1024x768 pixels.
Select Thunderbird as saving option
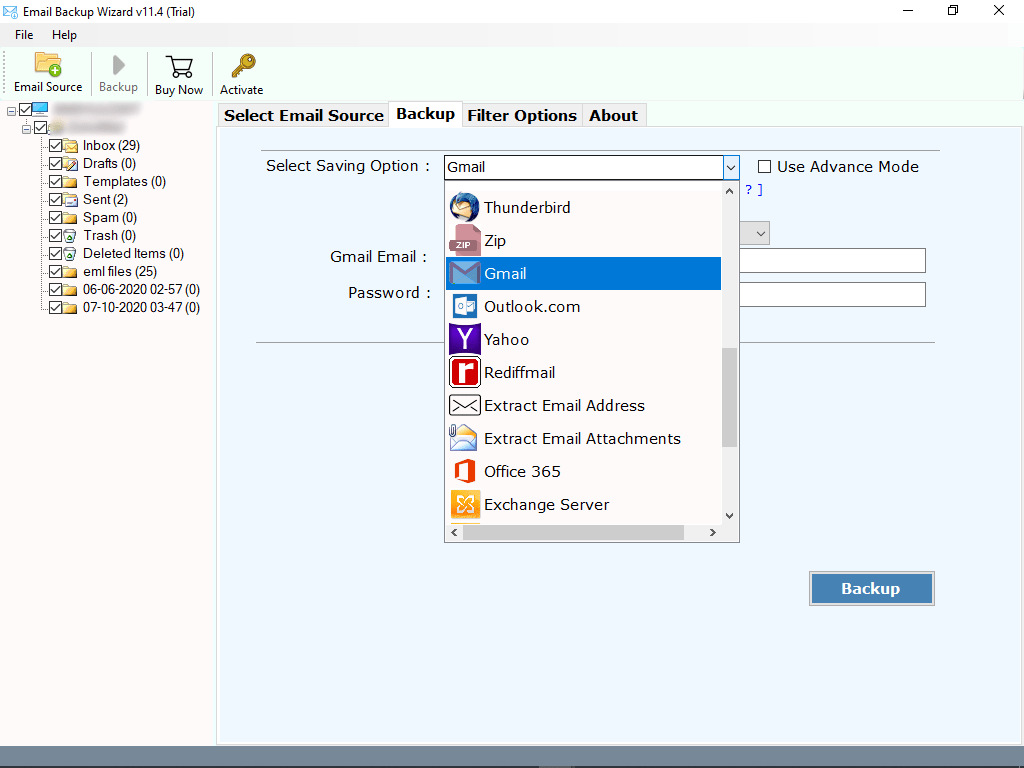pos(528,207)
